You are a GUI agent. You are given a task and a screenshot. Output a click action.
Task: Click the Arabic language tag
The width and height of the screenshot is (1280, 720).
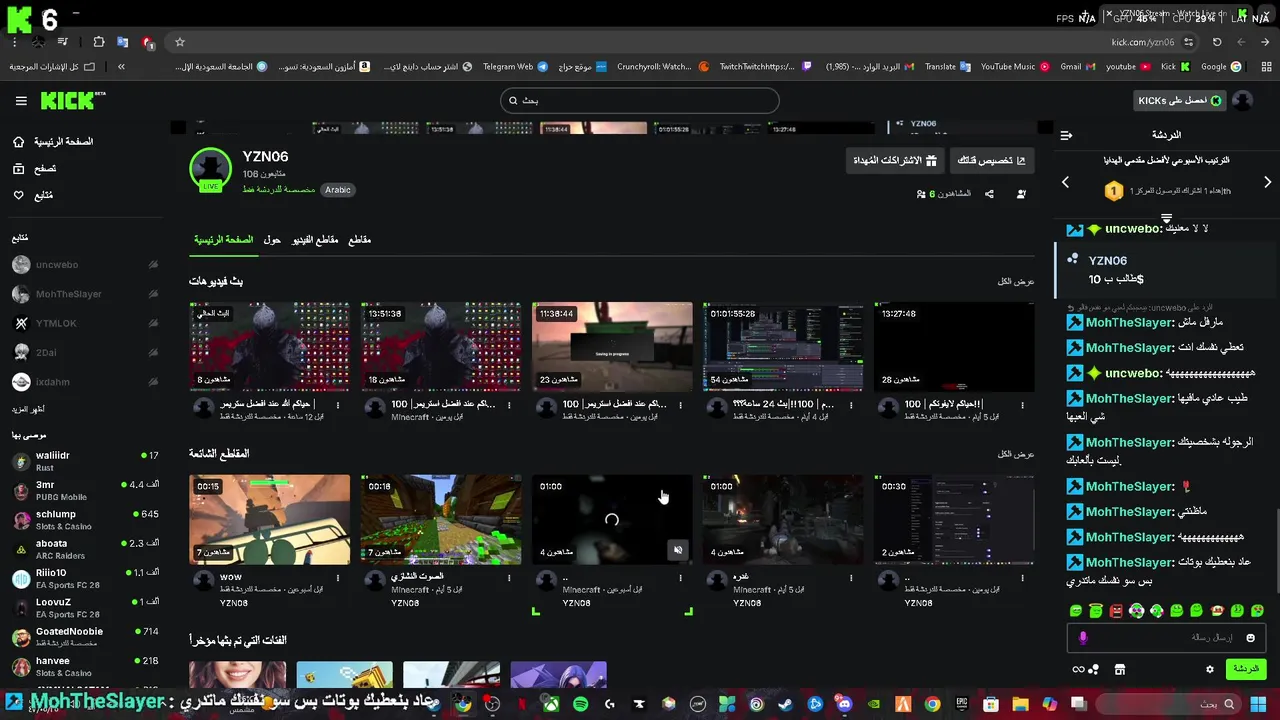pos(338,190)
